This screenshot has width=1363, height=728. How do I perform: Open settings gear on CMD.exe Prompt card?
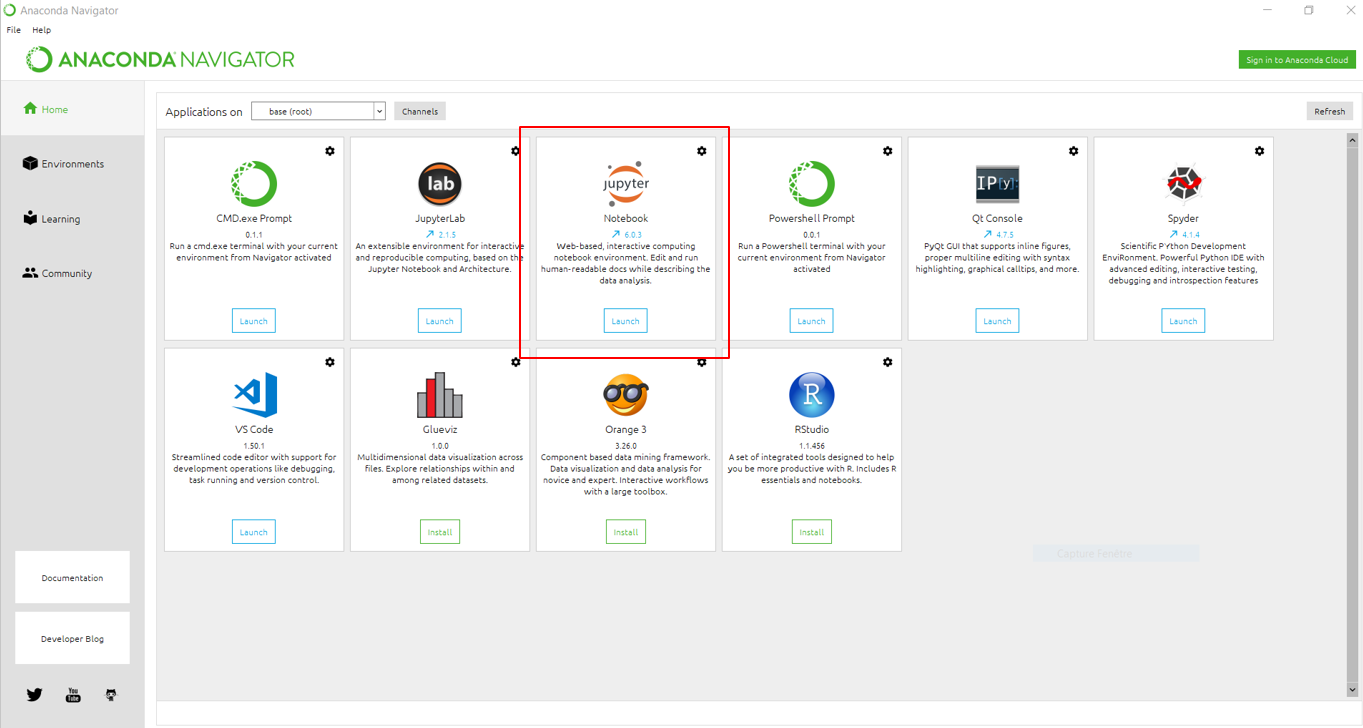[x=330, y=151]
